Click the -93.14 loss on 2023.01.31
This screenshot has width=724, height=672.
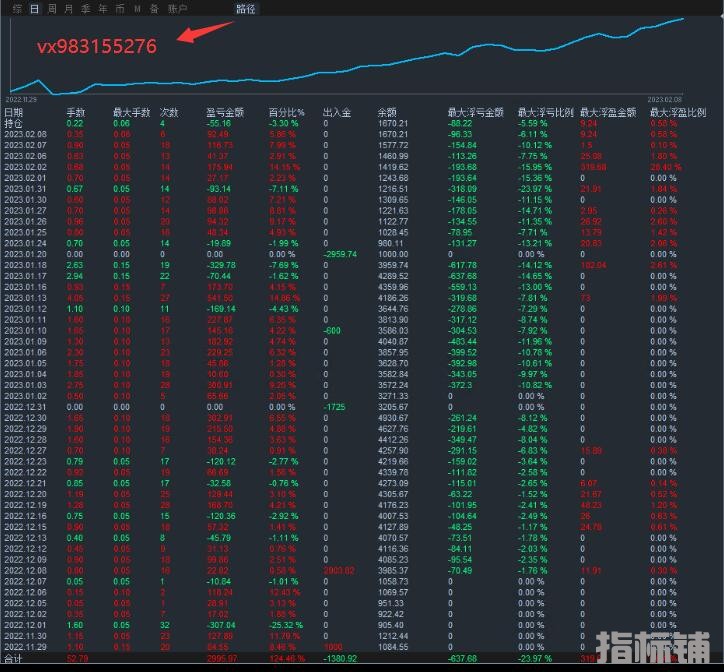219,189
